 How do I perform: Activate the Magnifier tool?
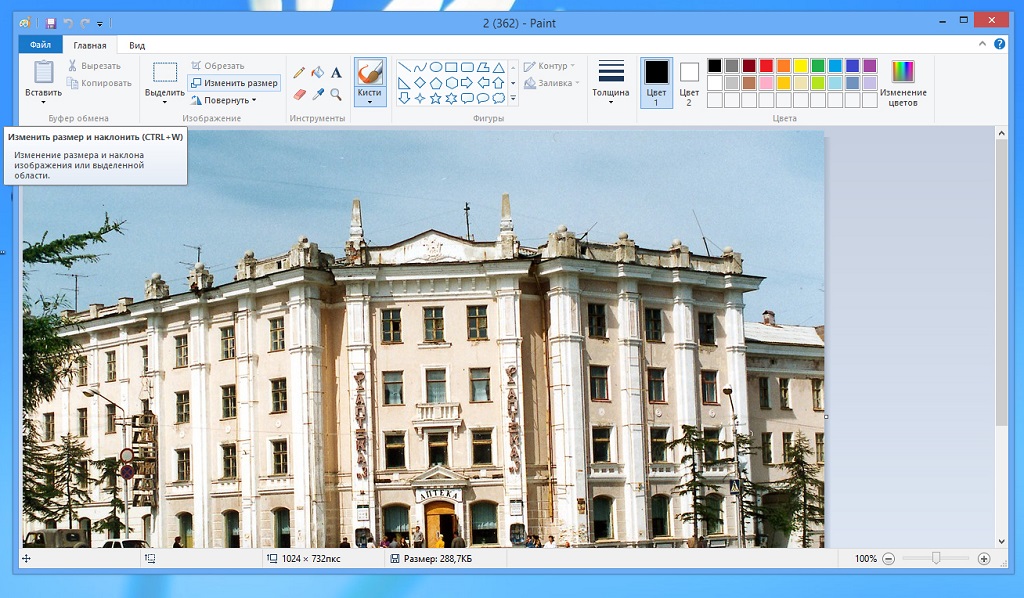pos(336,94)
